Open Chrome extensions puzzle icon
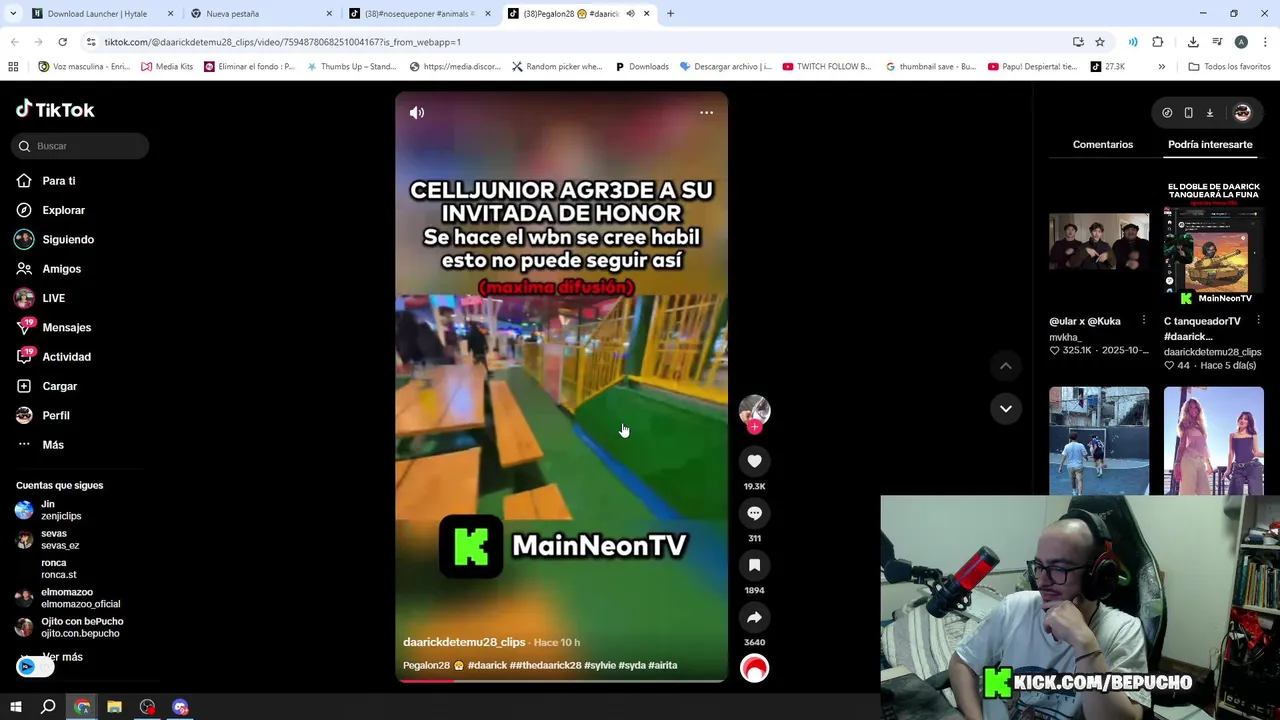Image resolution: width=1280 pixels, height=720 pixels. [x=1158, y=42]
